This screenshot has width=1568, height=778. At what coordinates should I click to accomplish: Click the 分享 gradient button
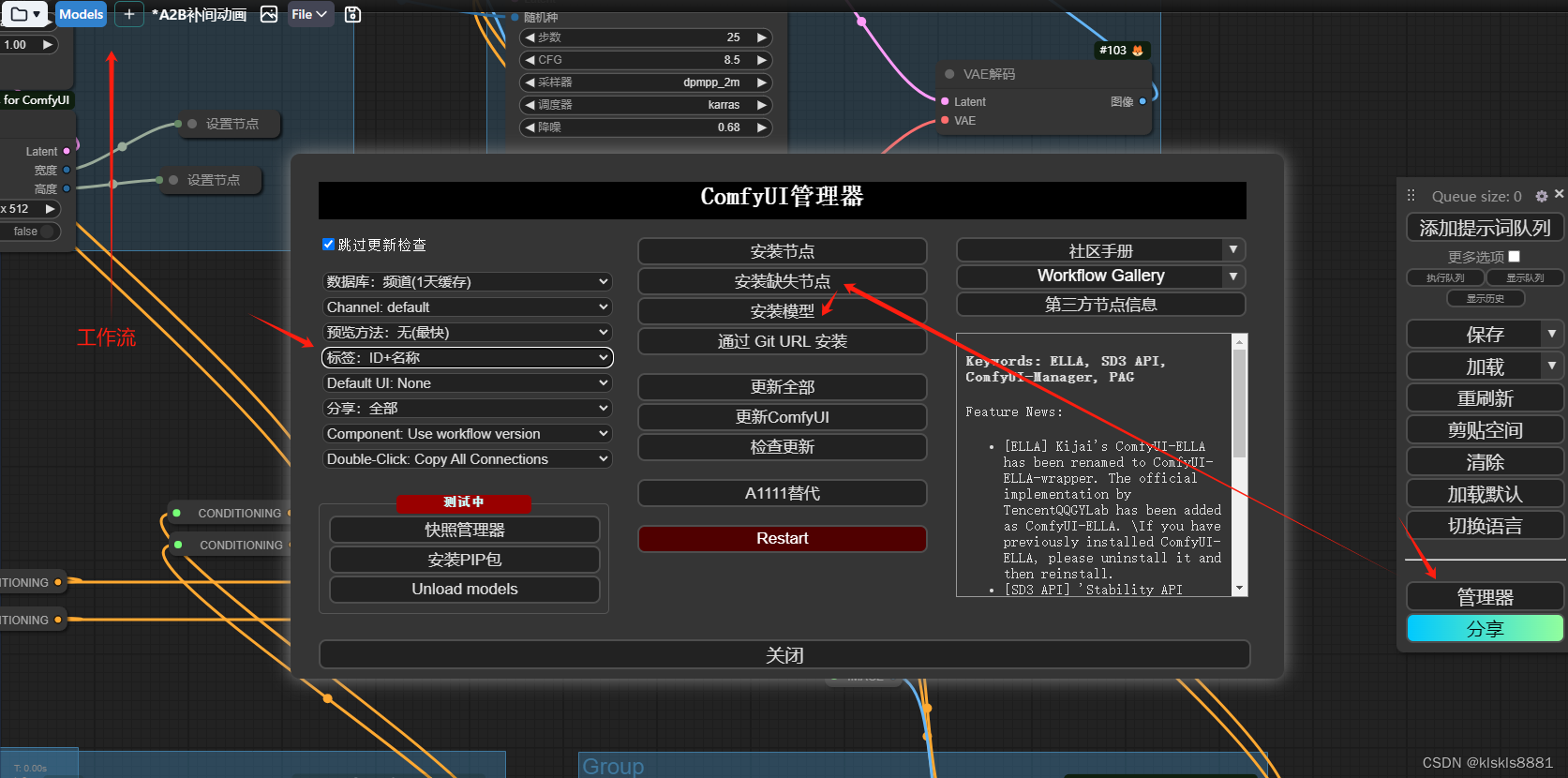point(1486,629)
